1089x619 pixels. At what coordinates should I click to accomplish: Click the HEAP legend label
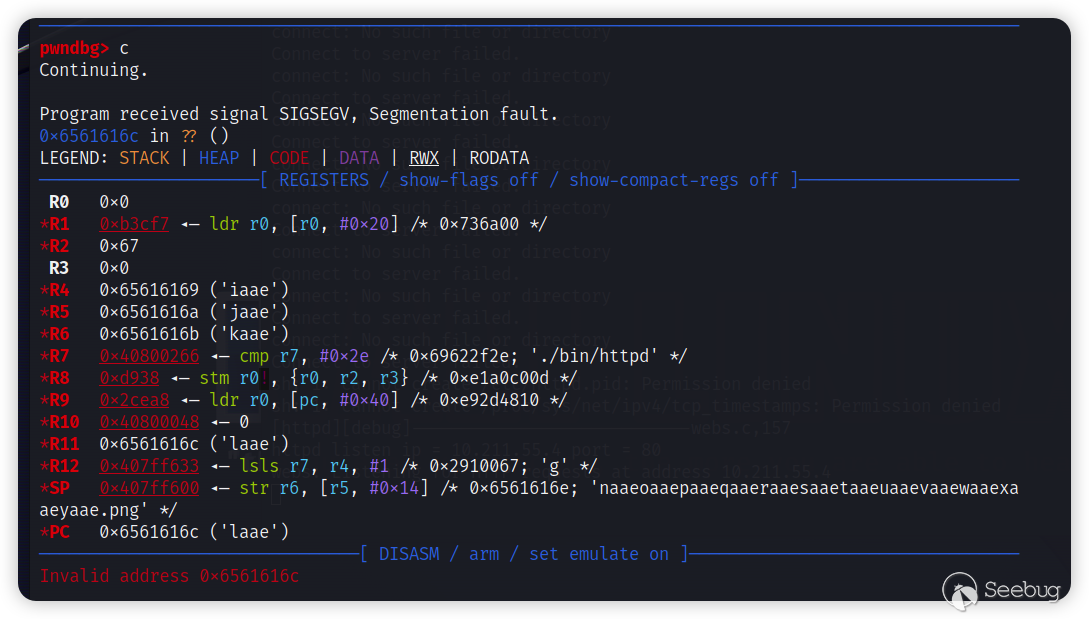tap(219, 158)
